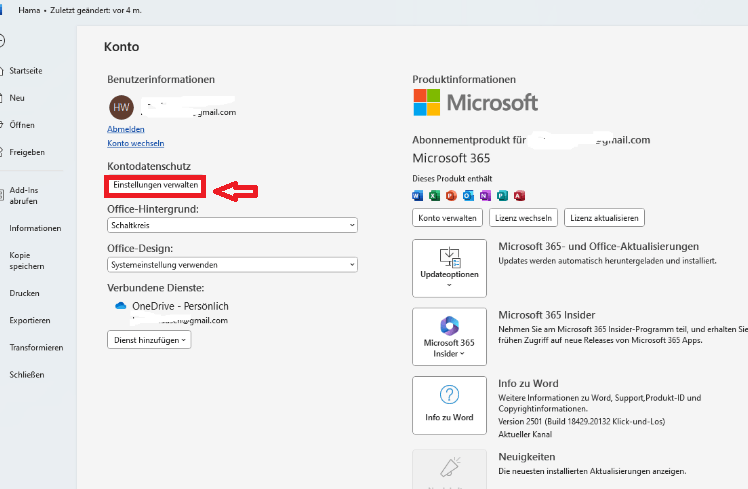
Task: Open Informationen in the sidebar
Action: [35, 229]
